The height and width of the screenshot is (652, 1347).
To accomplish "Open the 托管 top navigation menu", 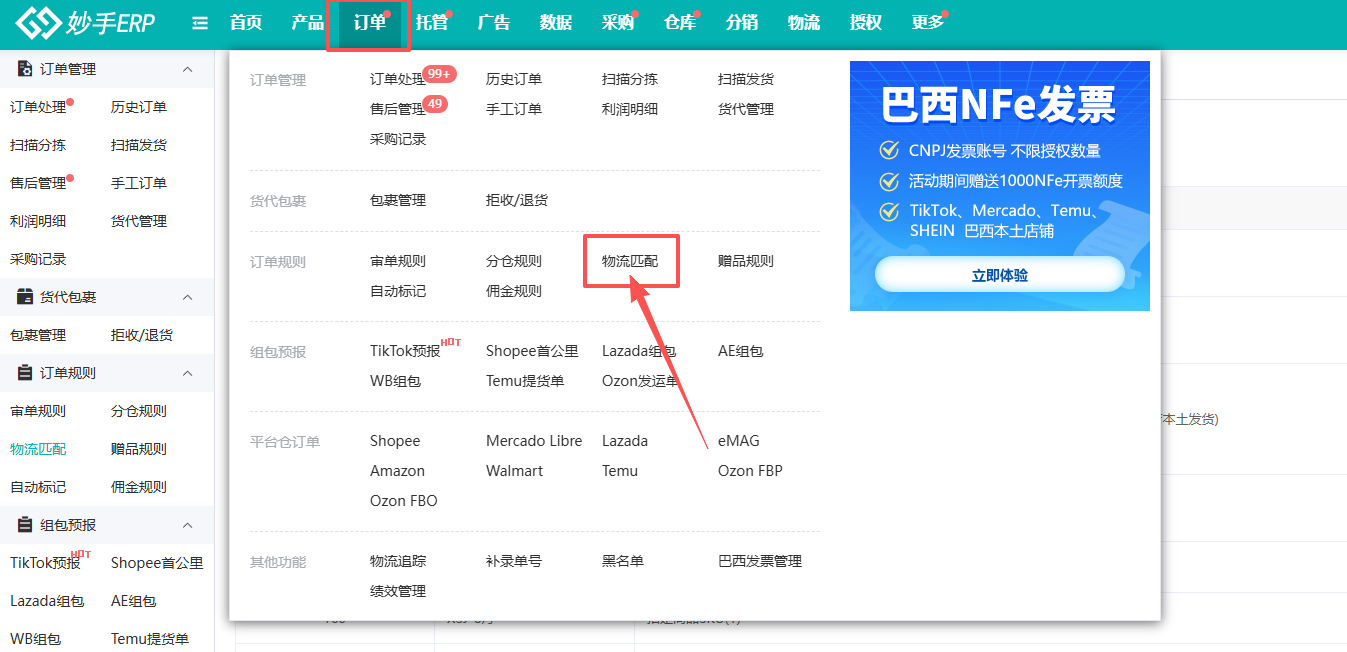I will click(432, 22).
